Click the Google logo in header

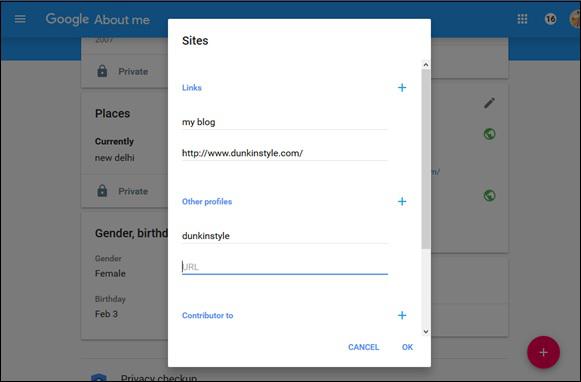[67, 19]
